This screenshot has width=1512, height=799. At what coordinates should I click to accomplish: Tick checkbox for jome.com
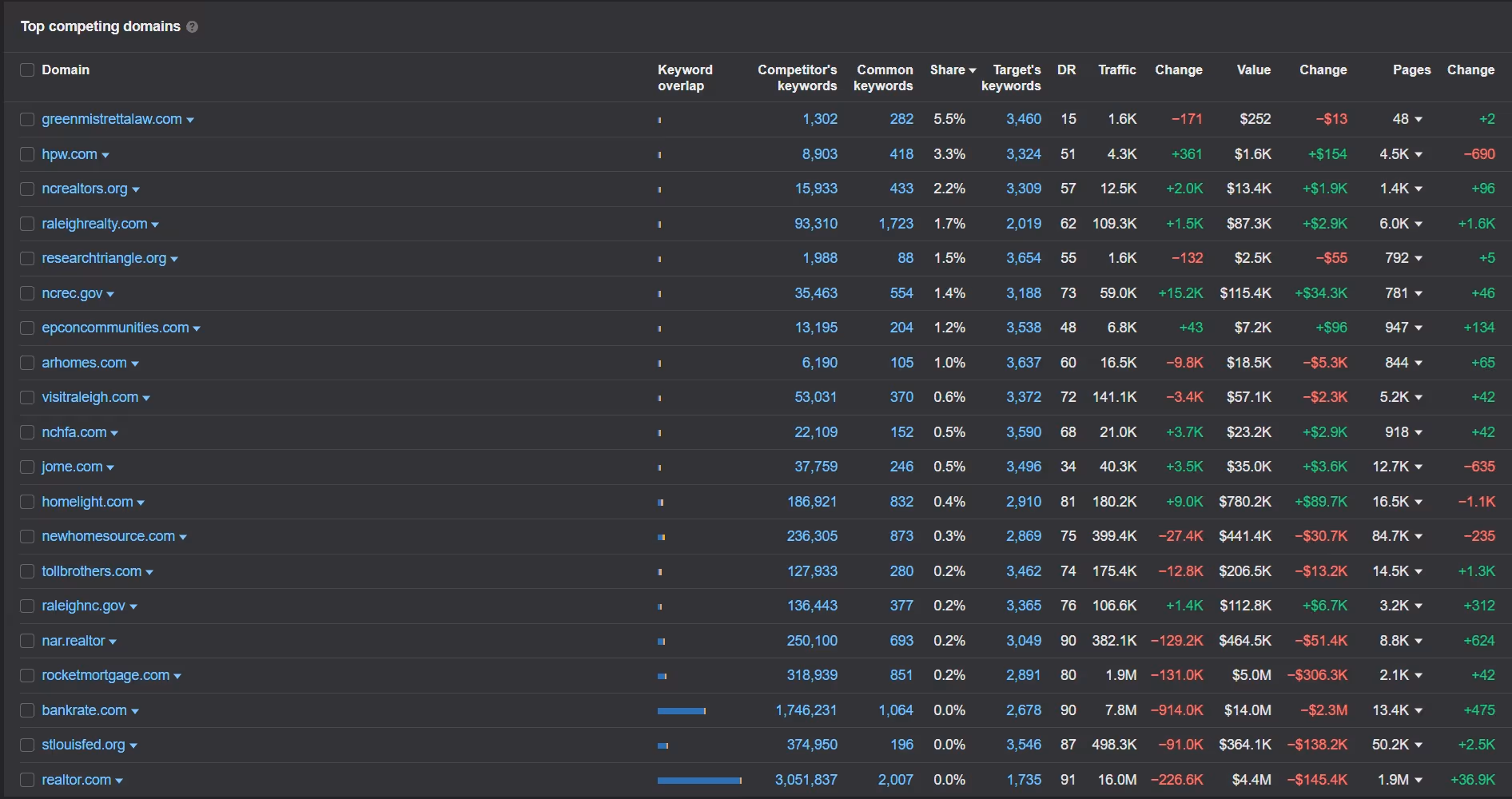click(27, 467)
